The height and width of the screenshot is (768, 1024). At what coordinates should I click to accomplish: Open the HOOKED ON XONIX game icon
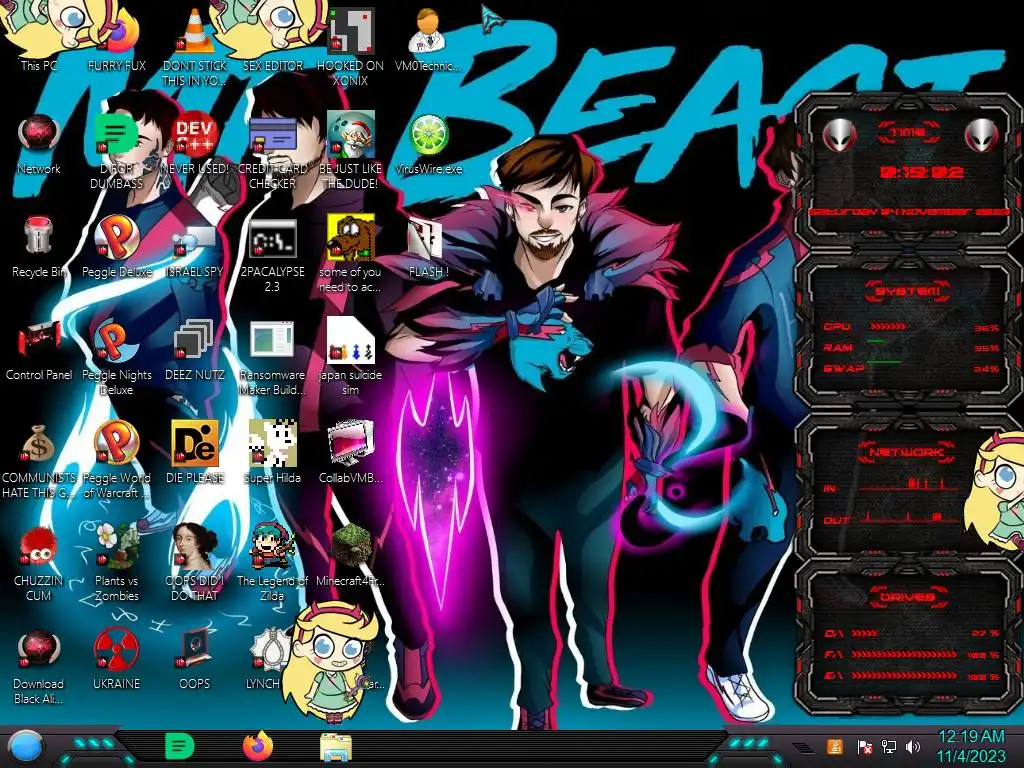pos(351,31)
